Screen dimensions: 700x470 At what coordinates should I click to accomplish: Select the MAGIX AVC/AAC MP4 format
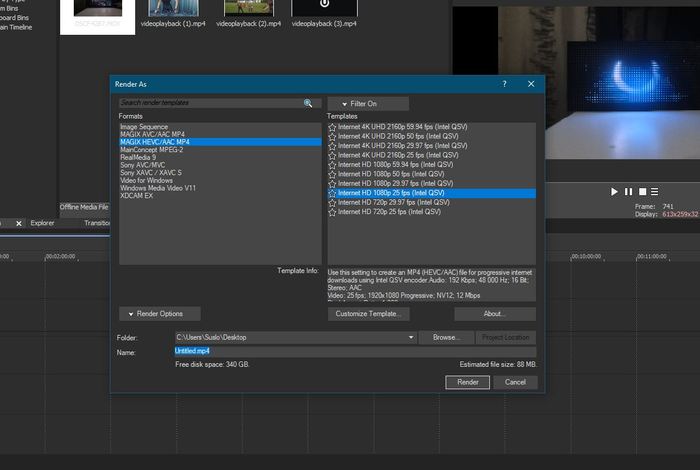tap(154, 135)
